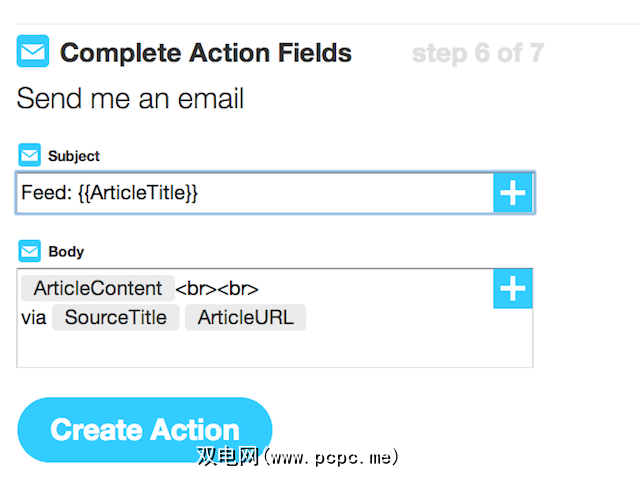Click the Body field label
Image resolution: width=640 pixels, height=480 pixels.
click(x=66, y=252)
